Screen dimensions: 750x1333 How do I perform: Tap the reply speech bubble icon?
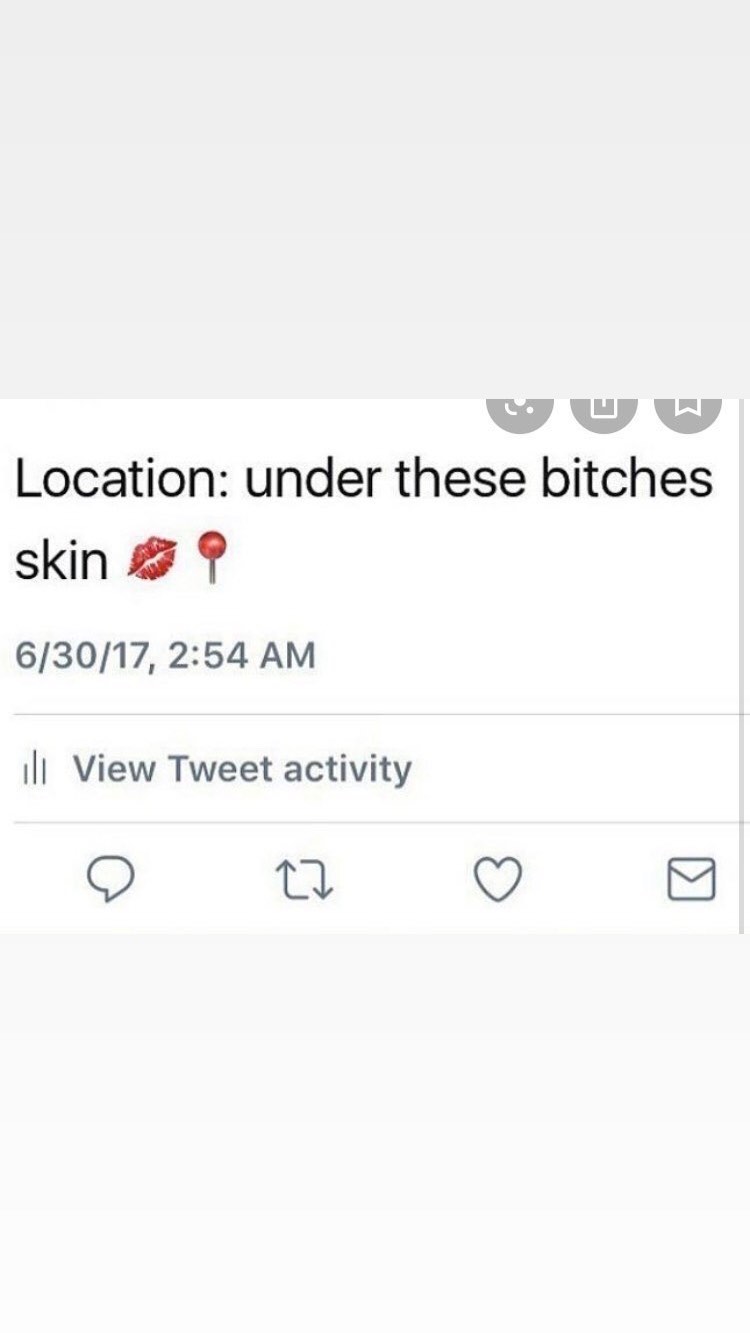[x=110, y=881]
